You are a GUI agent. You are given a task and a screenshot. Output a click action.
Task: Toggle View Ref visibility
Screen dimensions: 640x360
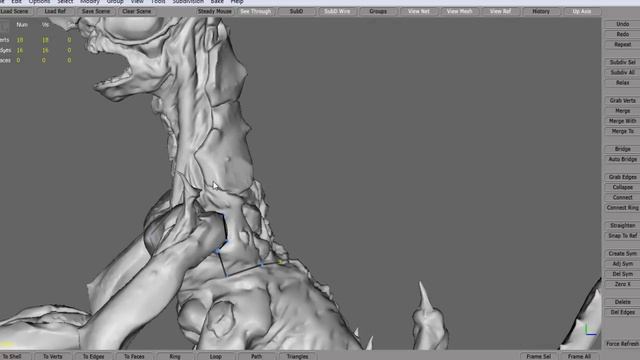[500, 11]
